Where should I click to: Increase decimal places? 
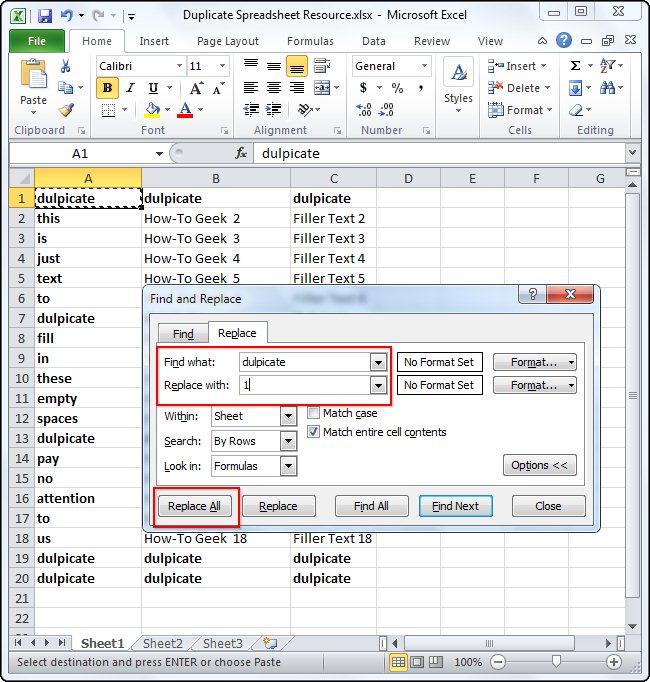click(x=364, y=110)
